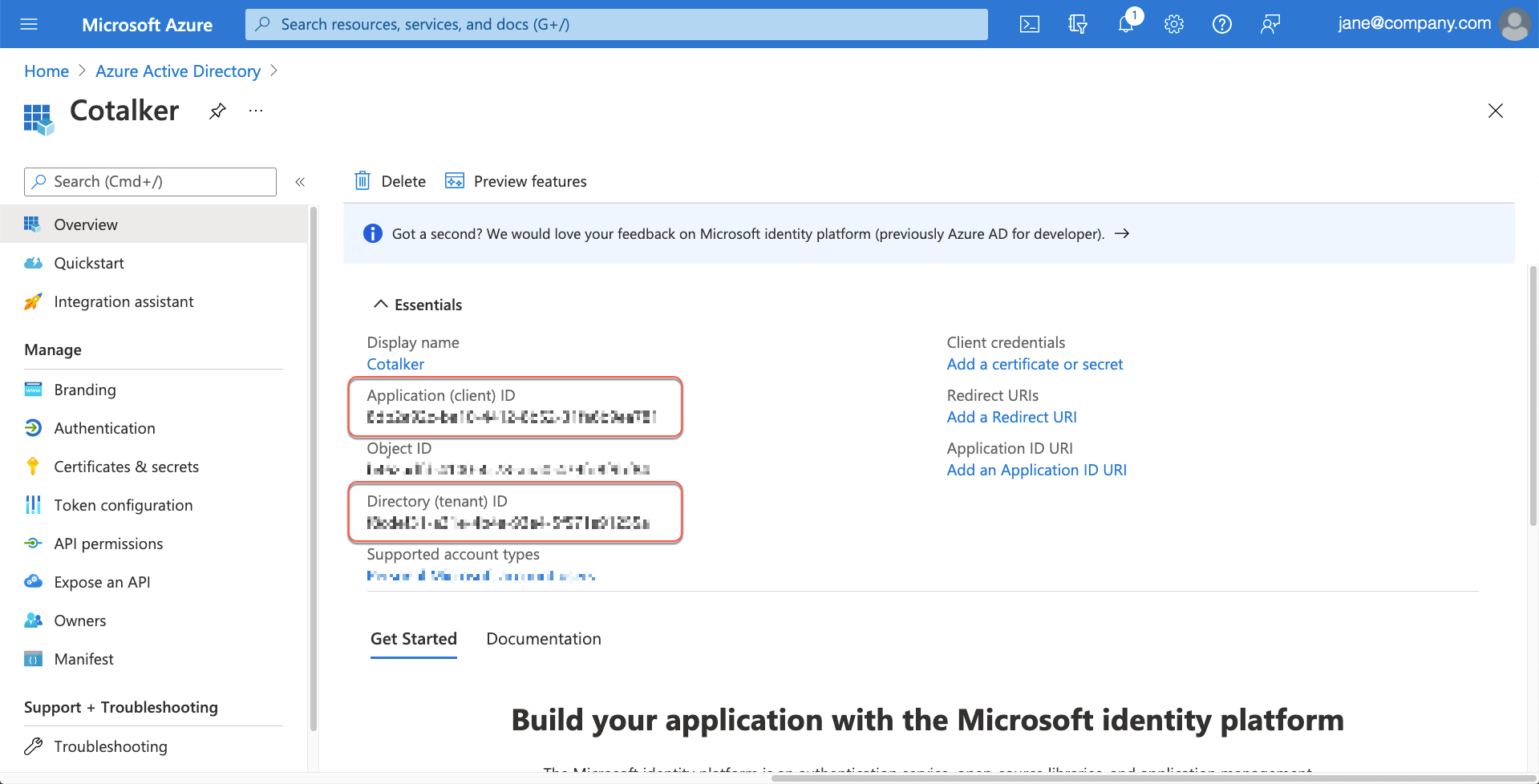The height and width of the screenshot is (784, 1539).
Task: Open Cloud Shell icon in top bar
Action: [x=1030, y=24]
